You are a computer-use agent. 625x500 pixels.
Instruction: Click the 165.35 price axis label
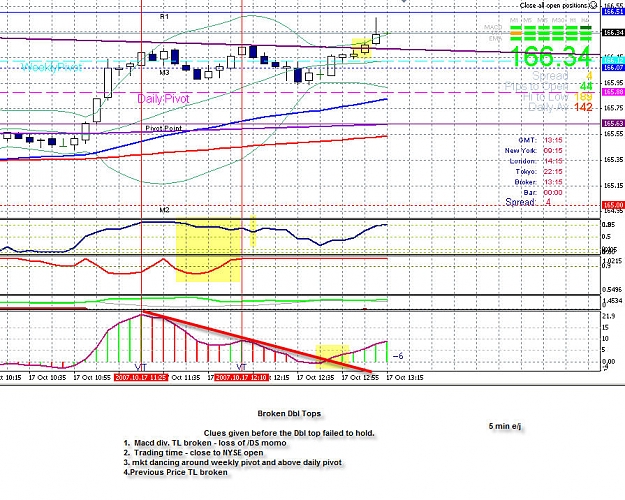coord(613,160)
